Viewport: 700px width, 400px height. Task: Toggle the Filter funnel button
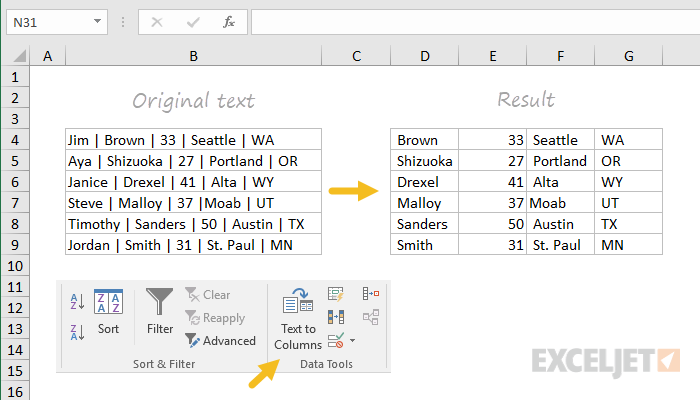click(159, 312)
